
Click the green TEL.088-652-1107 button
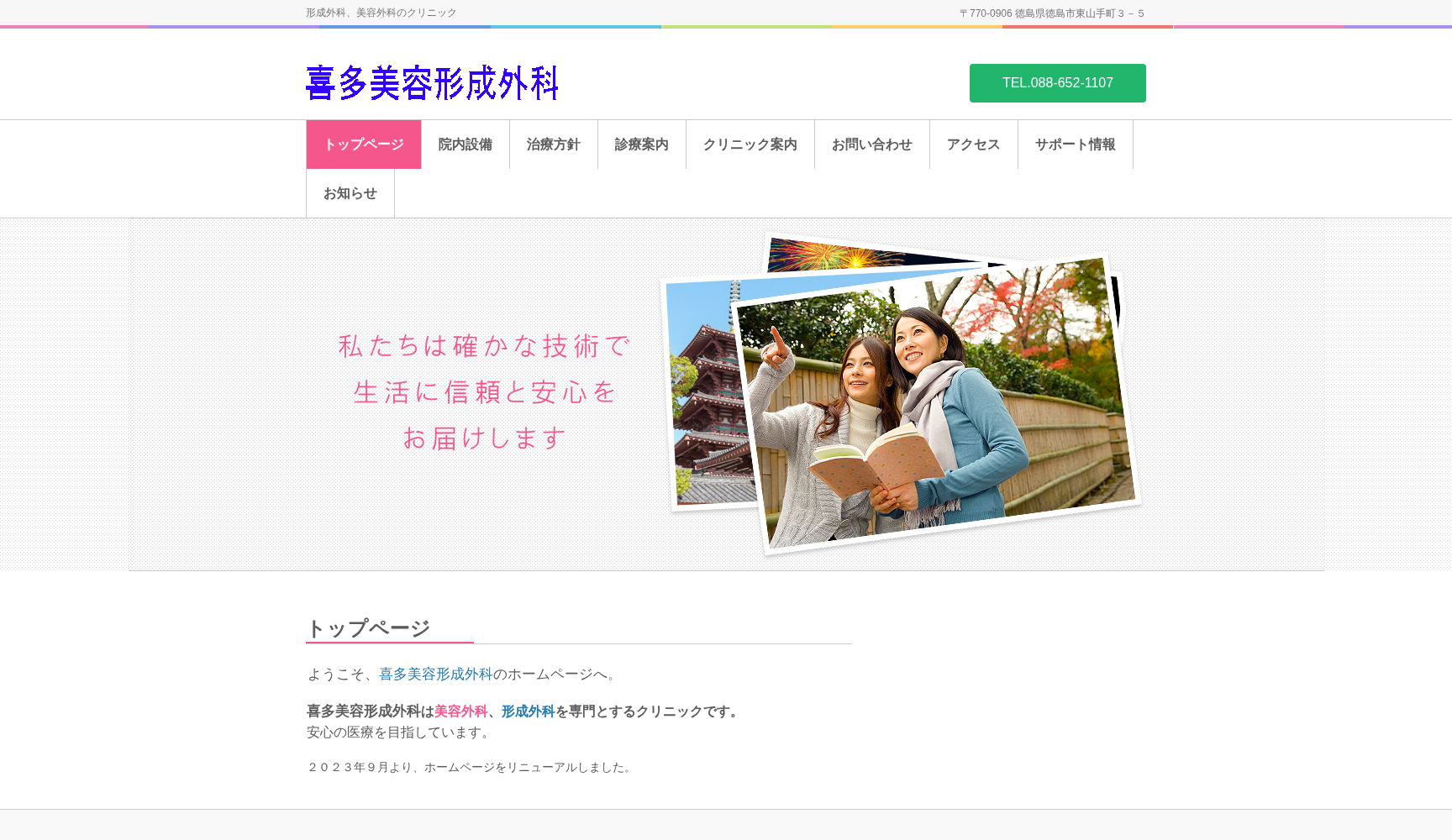coord(1057,82)
